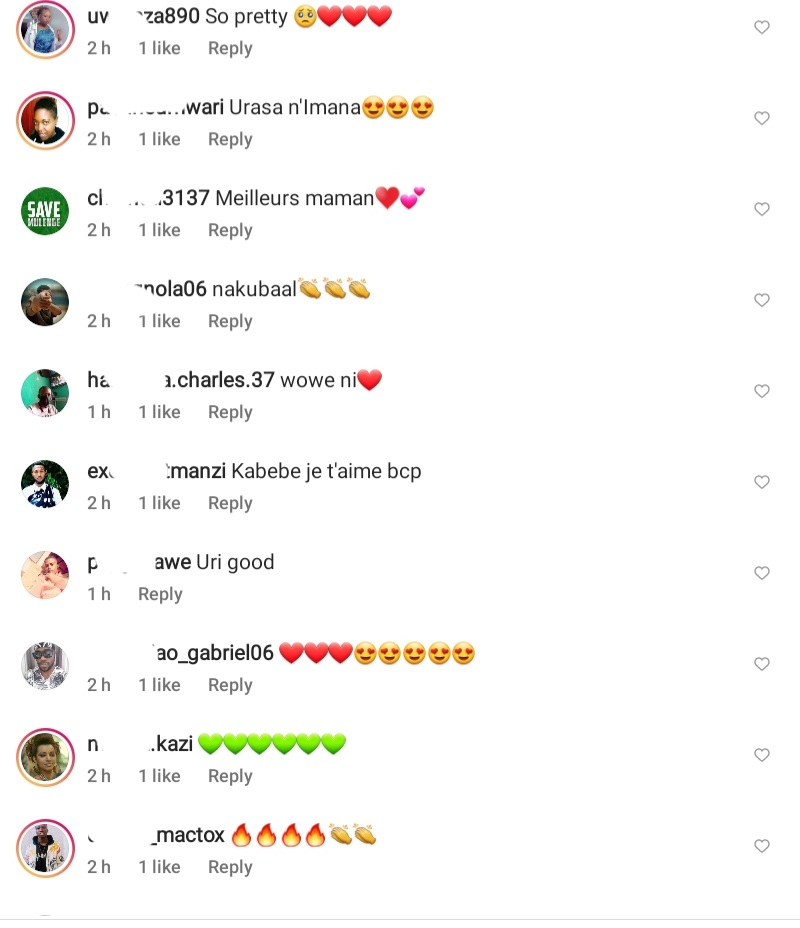Like "Kabebe je t'aime bcp" comment
This screenshot has height=928, width=800.
(x=762, y=483)
